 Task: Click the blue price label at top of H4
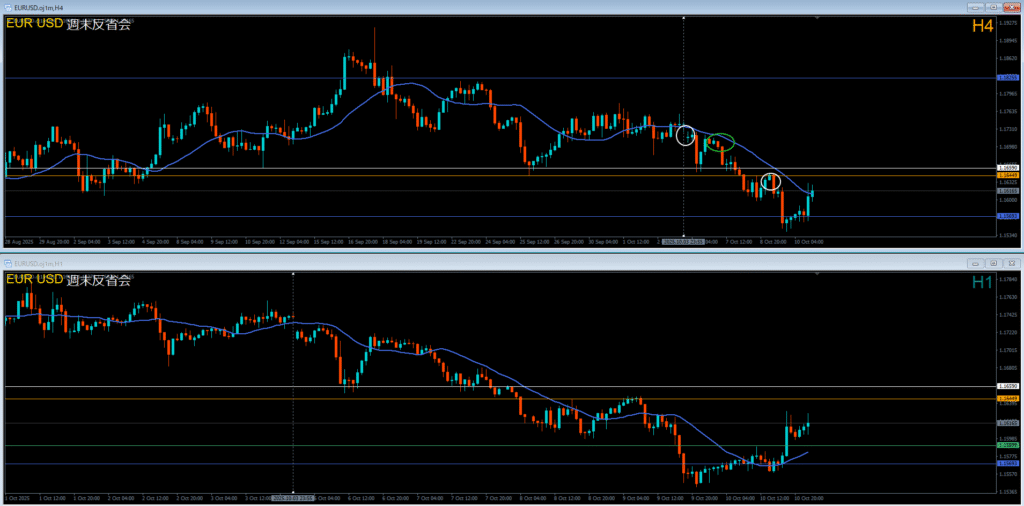click(1008, 77)
